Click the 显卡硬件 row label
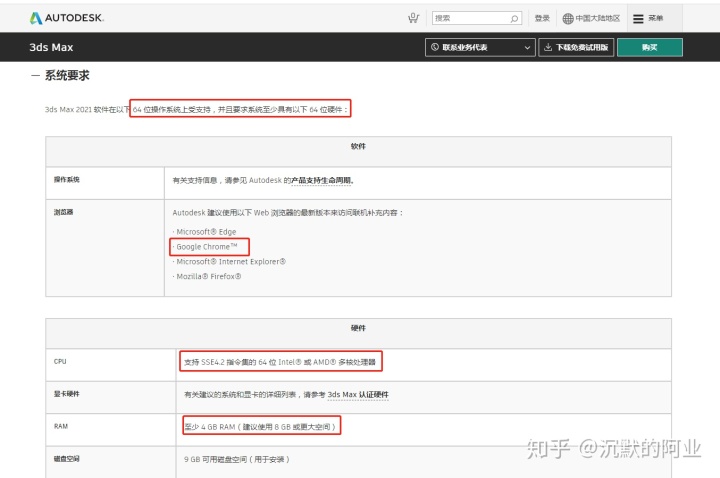This screenshot has height=478, width=720. (x=67, y=394)
